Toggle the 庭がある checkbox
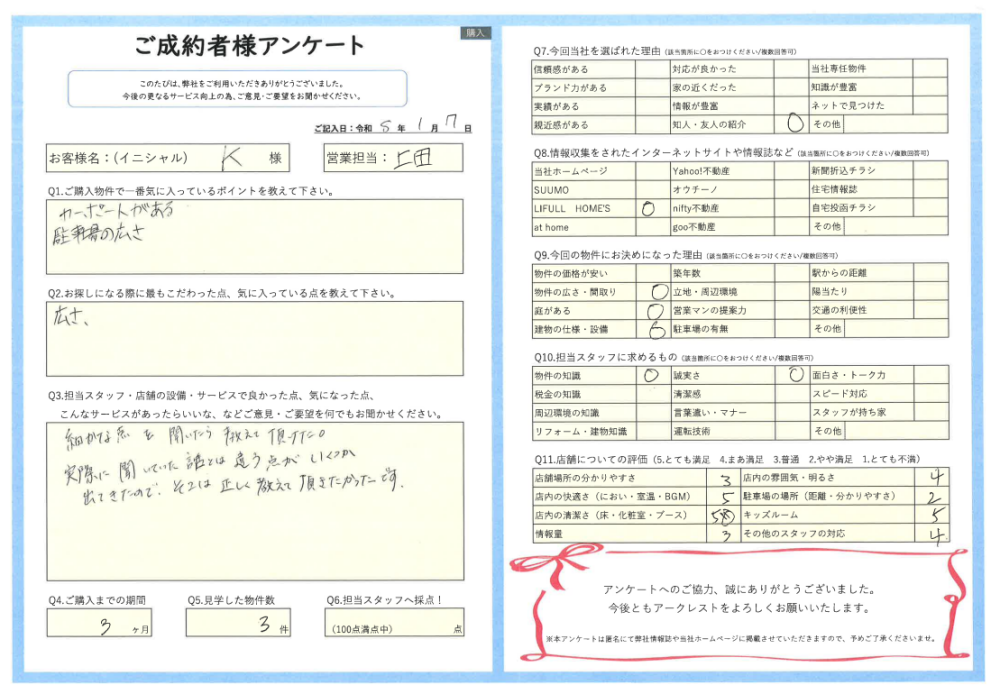The height and width of the screenshot is (694, 1000). (655, 310)
